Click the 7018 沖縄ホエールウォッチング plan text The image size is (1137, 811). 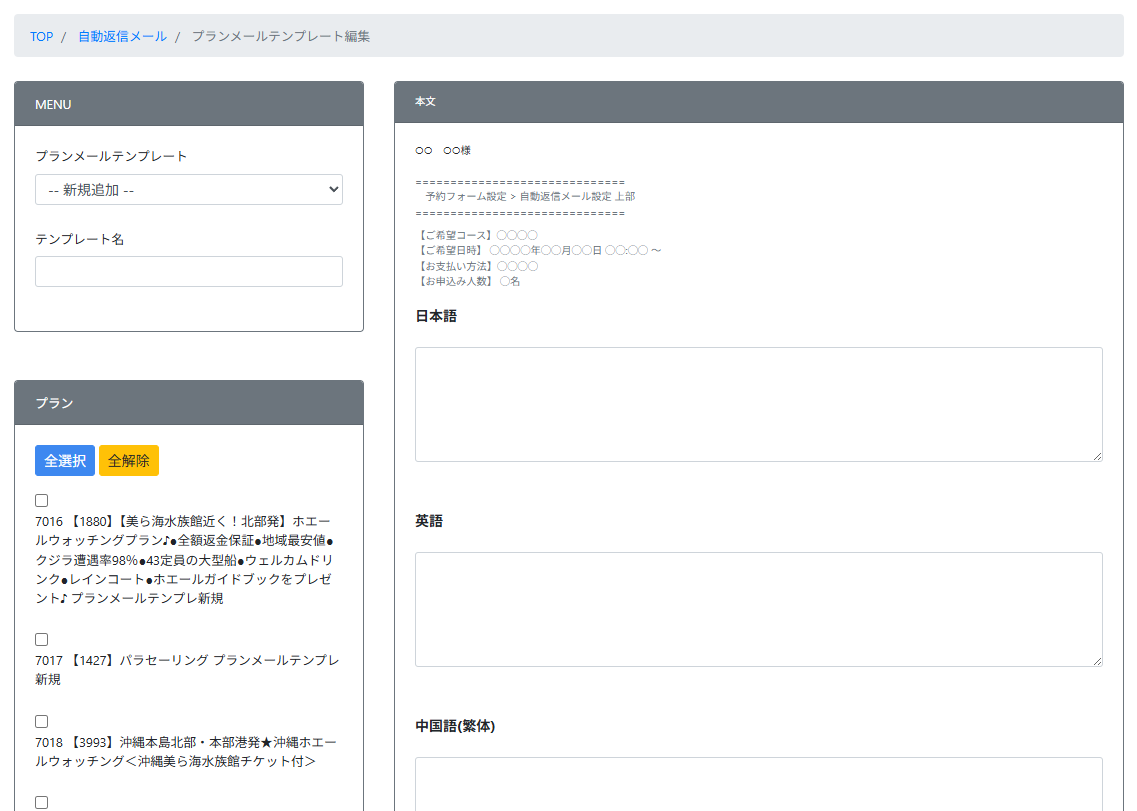pyautogui.click(x=185, y=752)
